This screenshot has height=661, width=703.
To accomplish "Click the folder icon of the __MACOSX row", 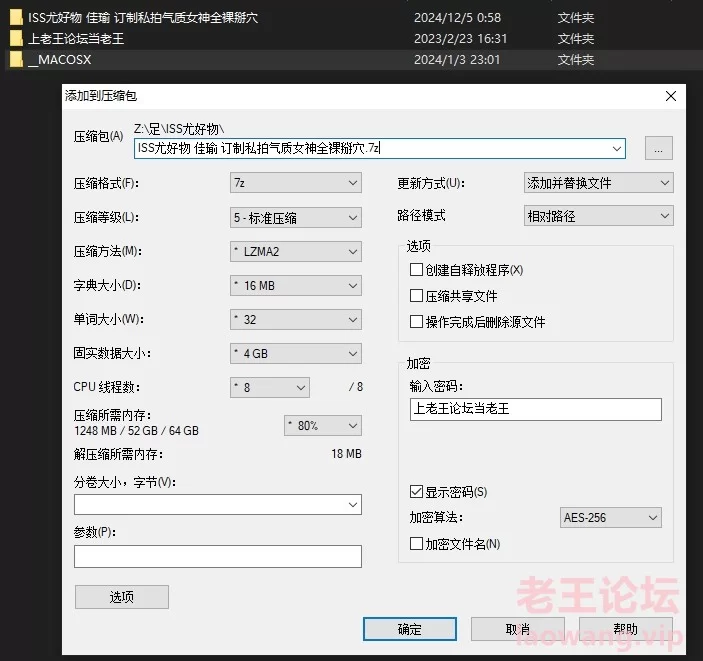I will coord(16,59).
